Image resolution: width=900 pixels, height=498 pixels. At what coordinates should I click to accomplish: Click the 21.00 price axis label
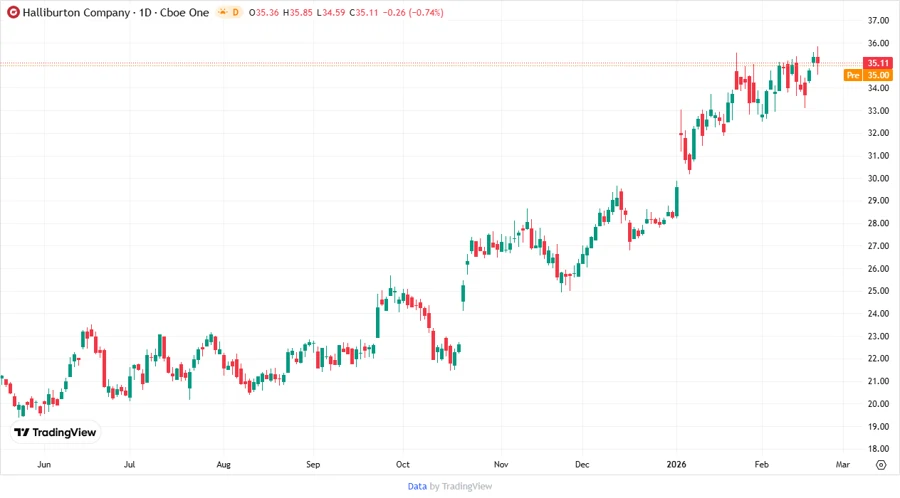(x=878, y=381)
